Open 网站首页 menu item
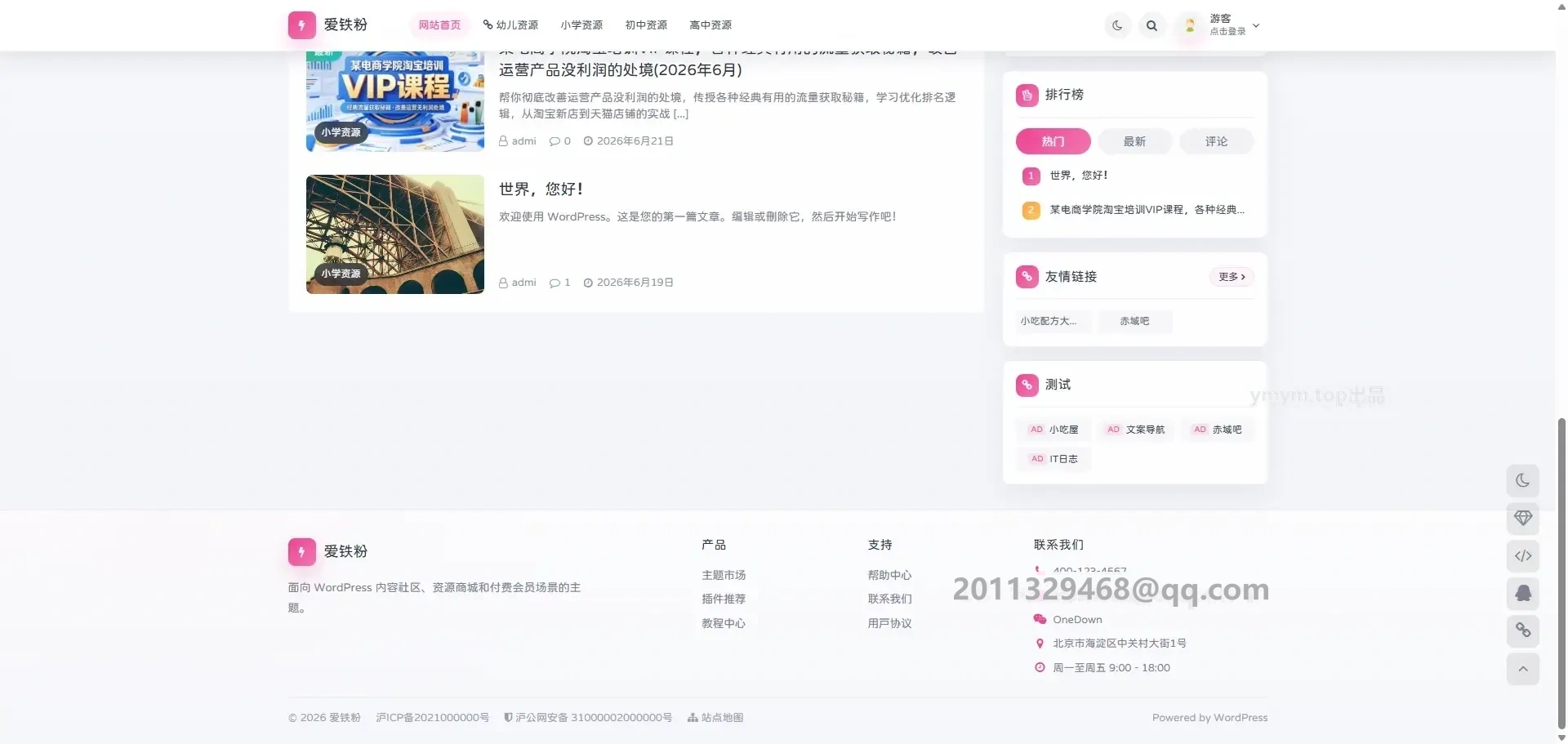This screenshot has width=1568, height=744. 439,25
